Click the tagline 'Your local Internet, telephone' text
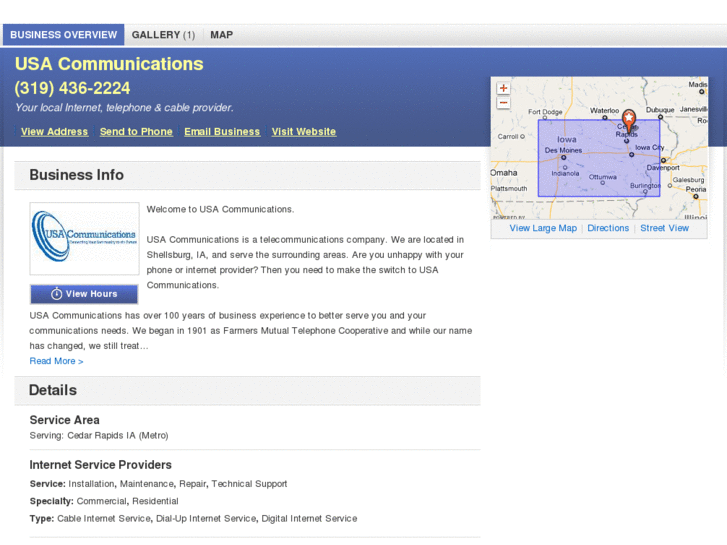This screenshot has height=545, width=727. click(124, 108)
